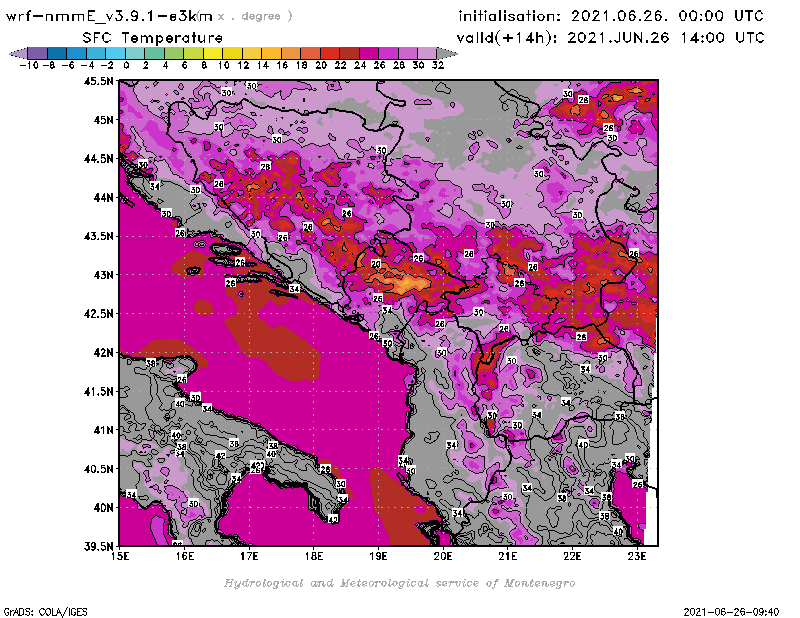Pick the orange legend swatch between 14 and 16
Screen dimensions: 800x618
tap(271, 53)
